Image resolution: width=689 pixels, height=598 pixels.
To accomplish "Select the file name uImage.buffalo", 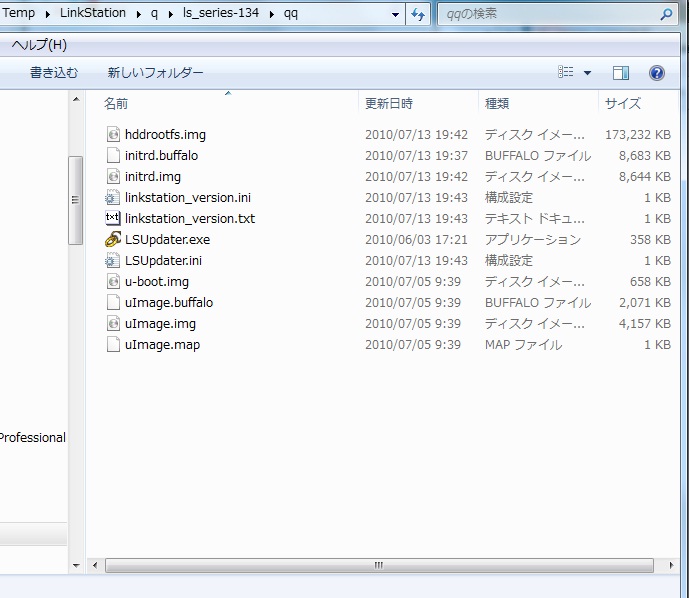I will 169,302.
